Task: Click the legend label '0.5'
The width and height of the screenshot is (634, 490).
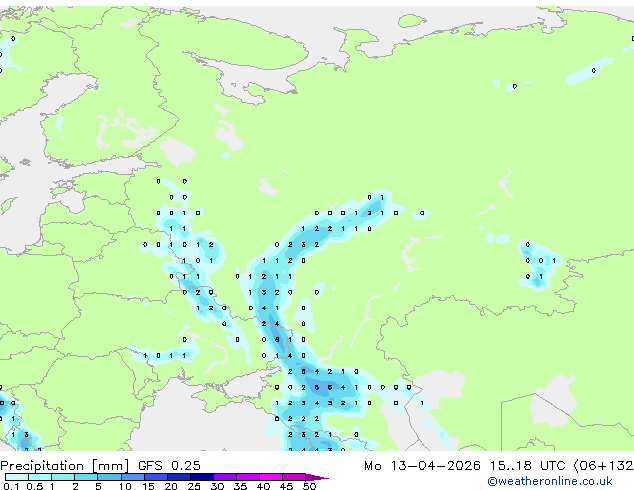Action: 34,486
